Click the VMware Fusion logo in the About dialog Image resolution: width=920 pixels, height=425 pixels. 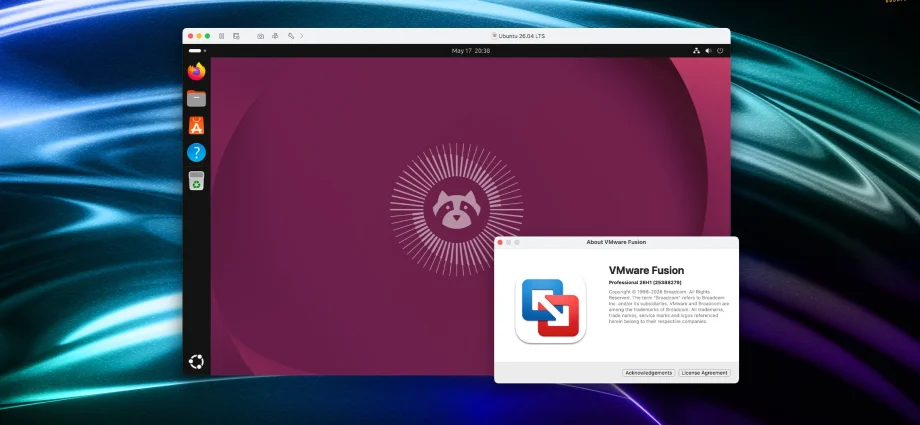(550, 308)
